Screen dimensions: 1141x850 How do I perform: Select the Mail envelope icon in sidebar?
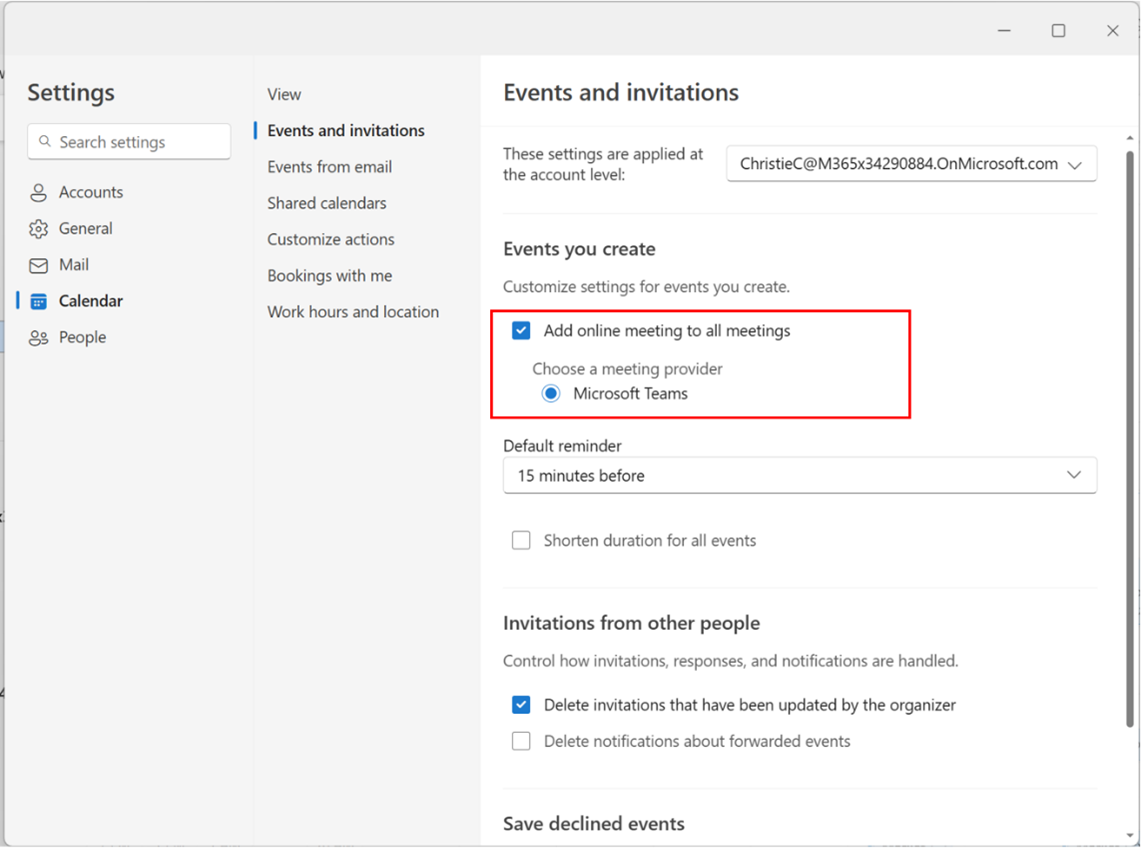click(40, 264)
